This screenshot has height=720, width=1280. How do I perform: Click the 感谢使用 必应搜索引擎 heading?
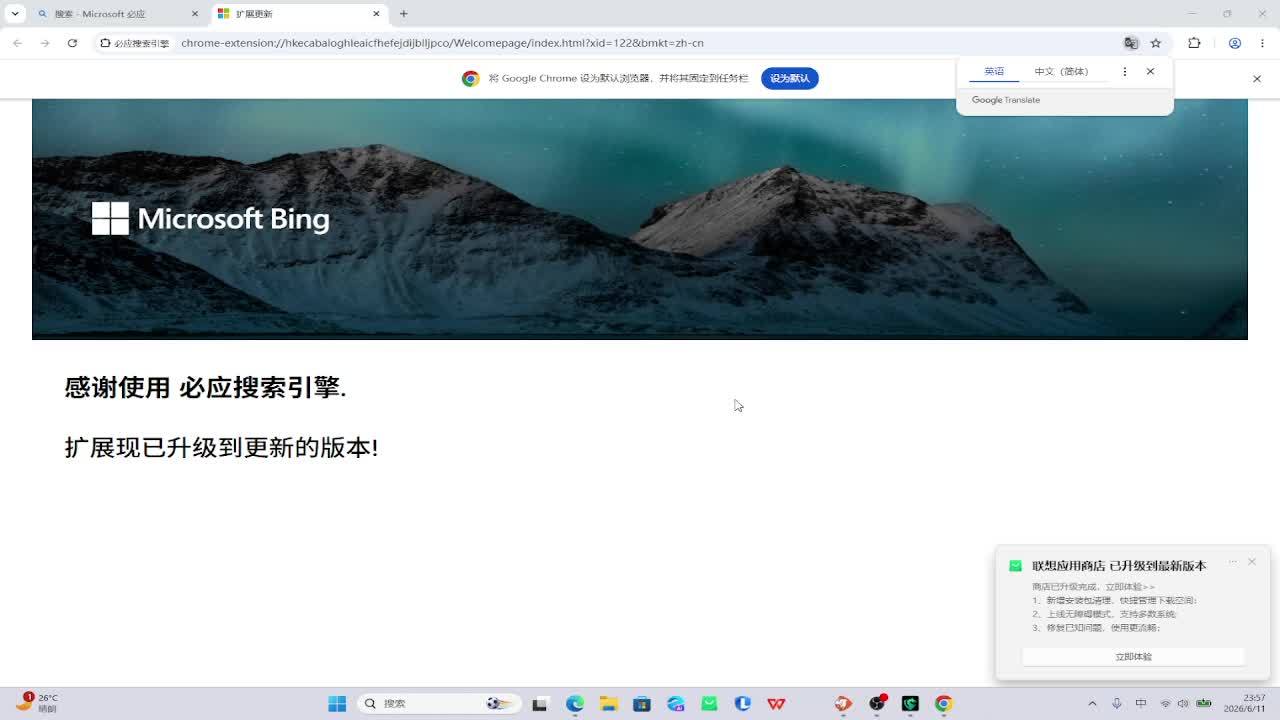205,387
